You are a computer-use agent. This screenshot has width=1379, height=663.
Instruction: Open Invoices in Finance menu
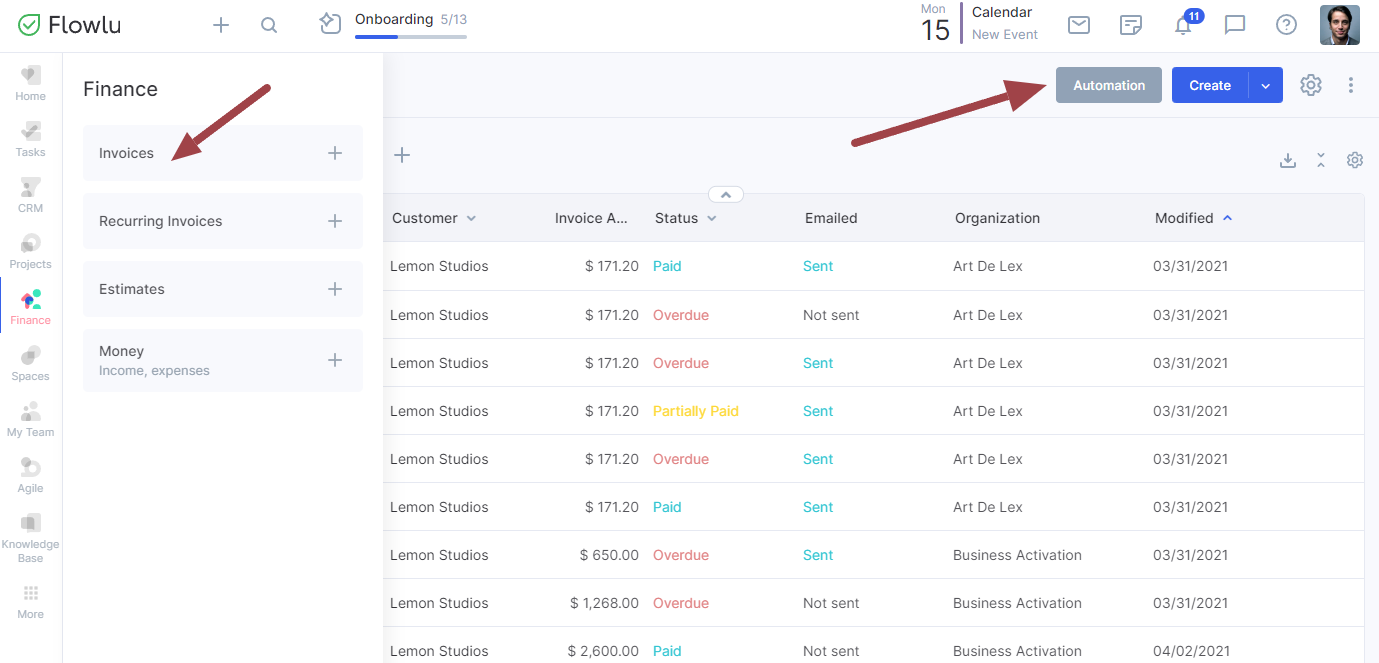tap(223, 153)
